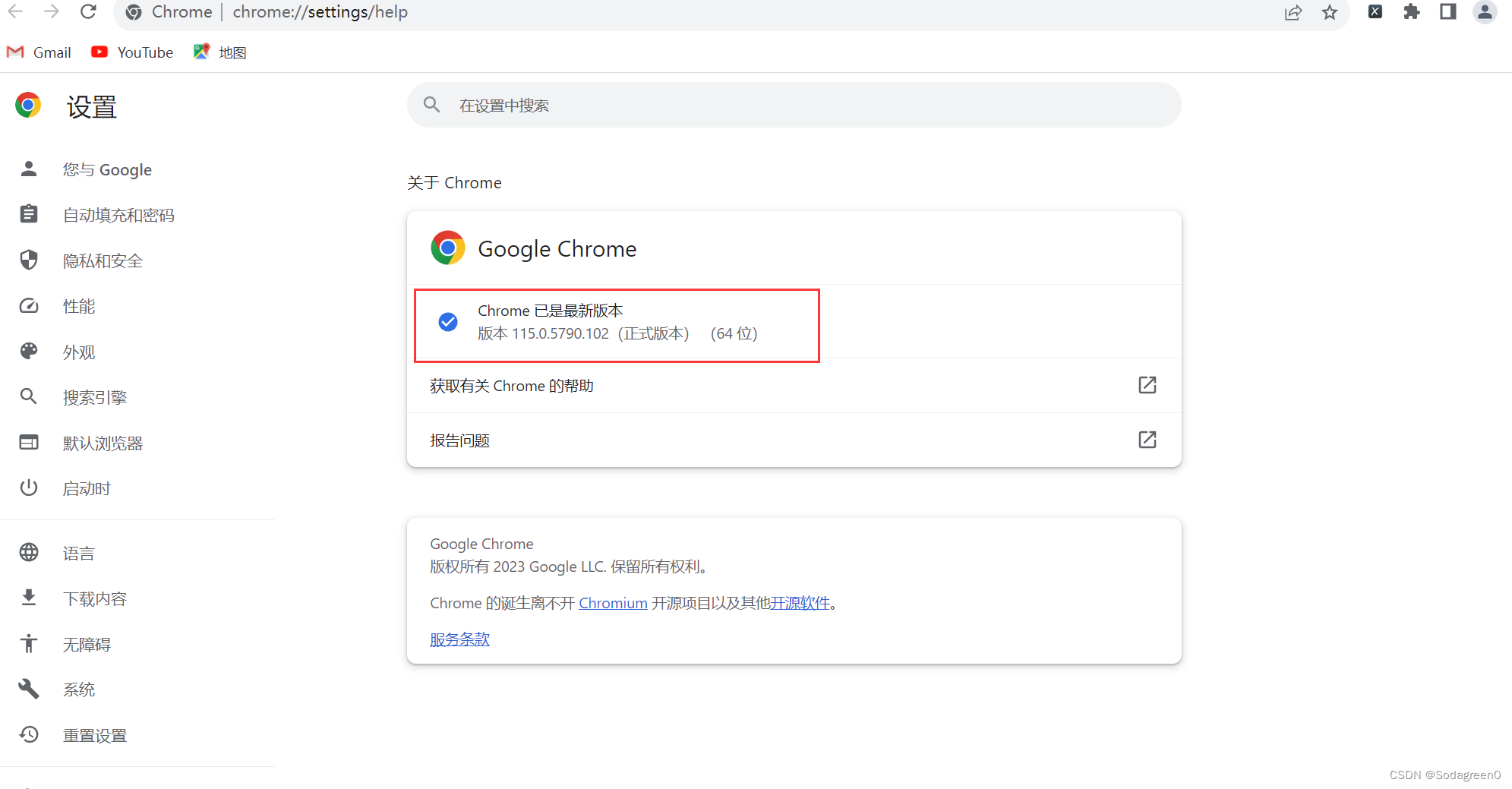Click the Chrome logo beside 设置 title
1512x789 pixels.
point(28,105)
